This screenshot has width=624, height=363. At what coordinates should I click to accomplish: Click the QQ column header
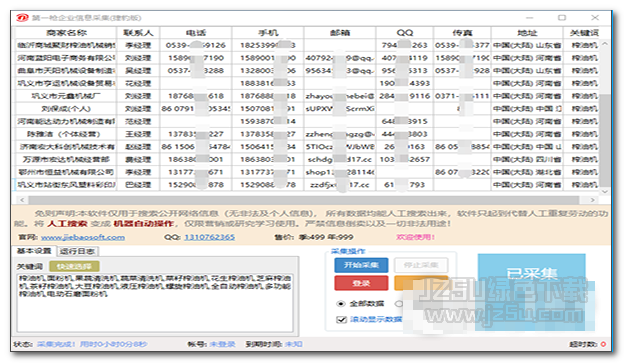[405, 33]
